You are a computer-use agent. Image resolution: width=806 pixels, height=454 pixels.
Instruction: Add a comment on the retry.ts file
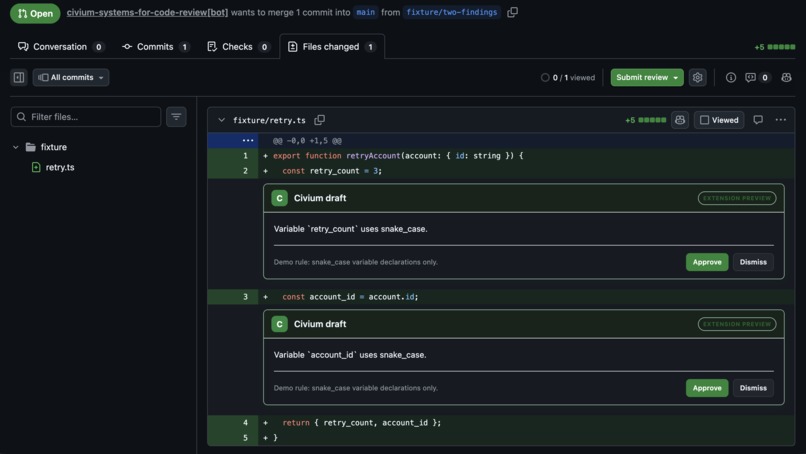click(x=758, y=120)
